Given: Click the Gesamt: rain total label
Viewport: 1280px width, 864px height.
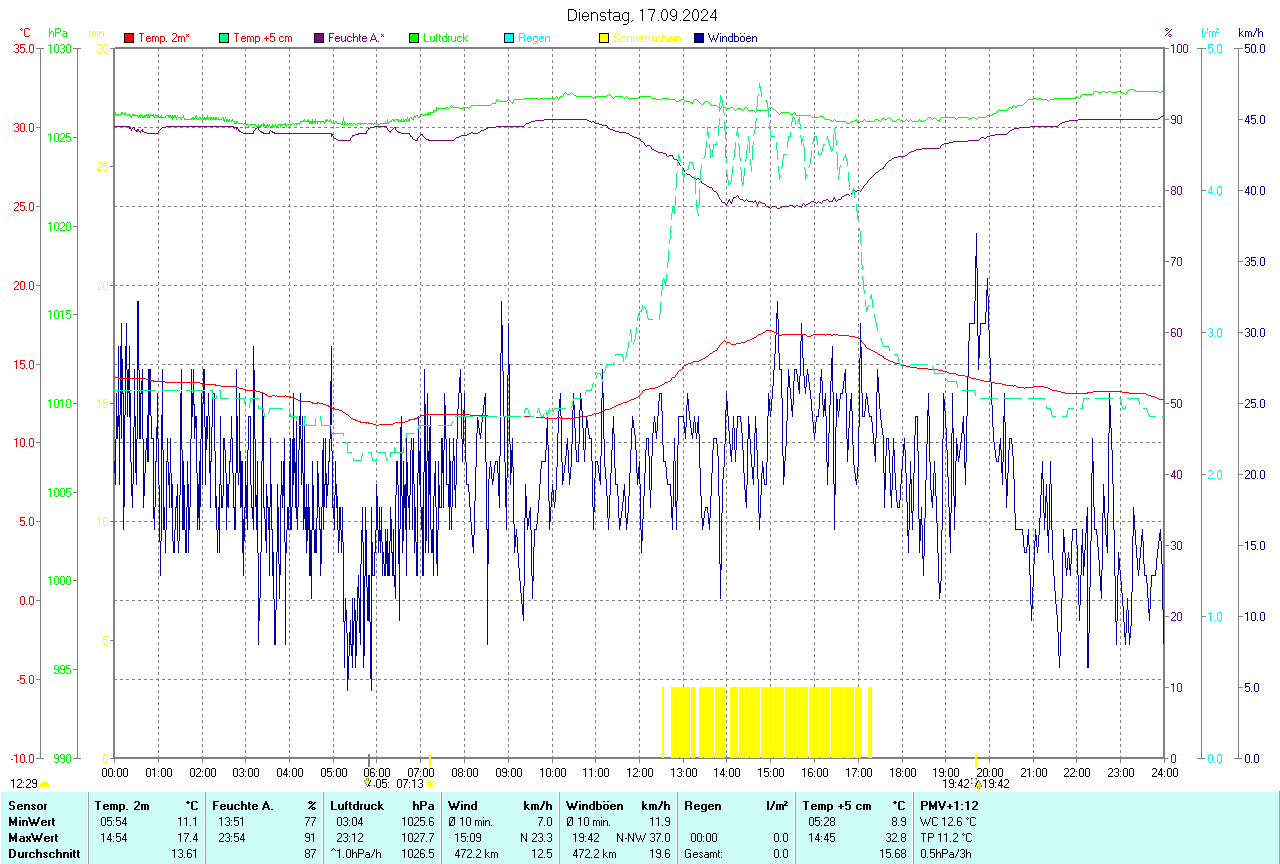Looking at the screenshot, I should [x=704, y=854].
